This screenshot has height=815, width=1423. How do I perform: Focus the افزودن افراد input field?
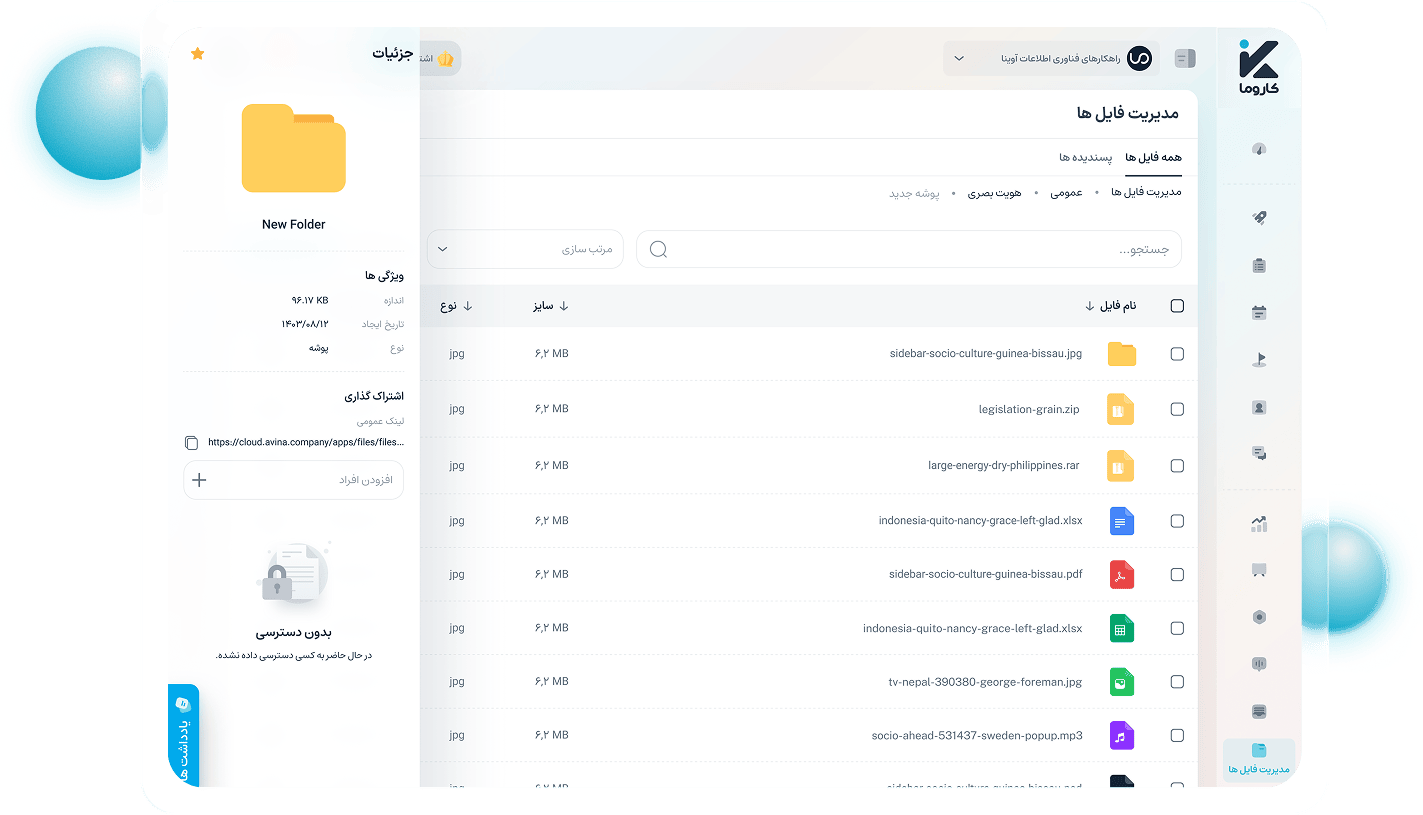[293, 480]
